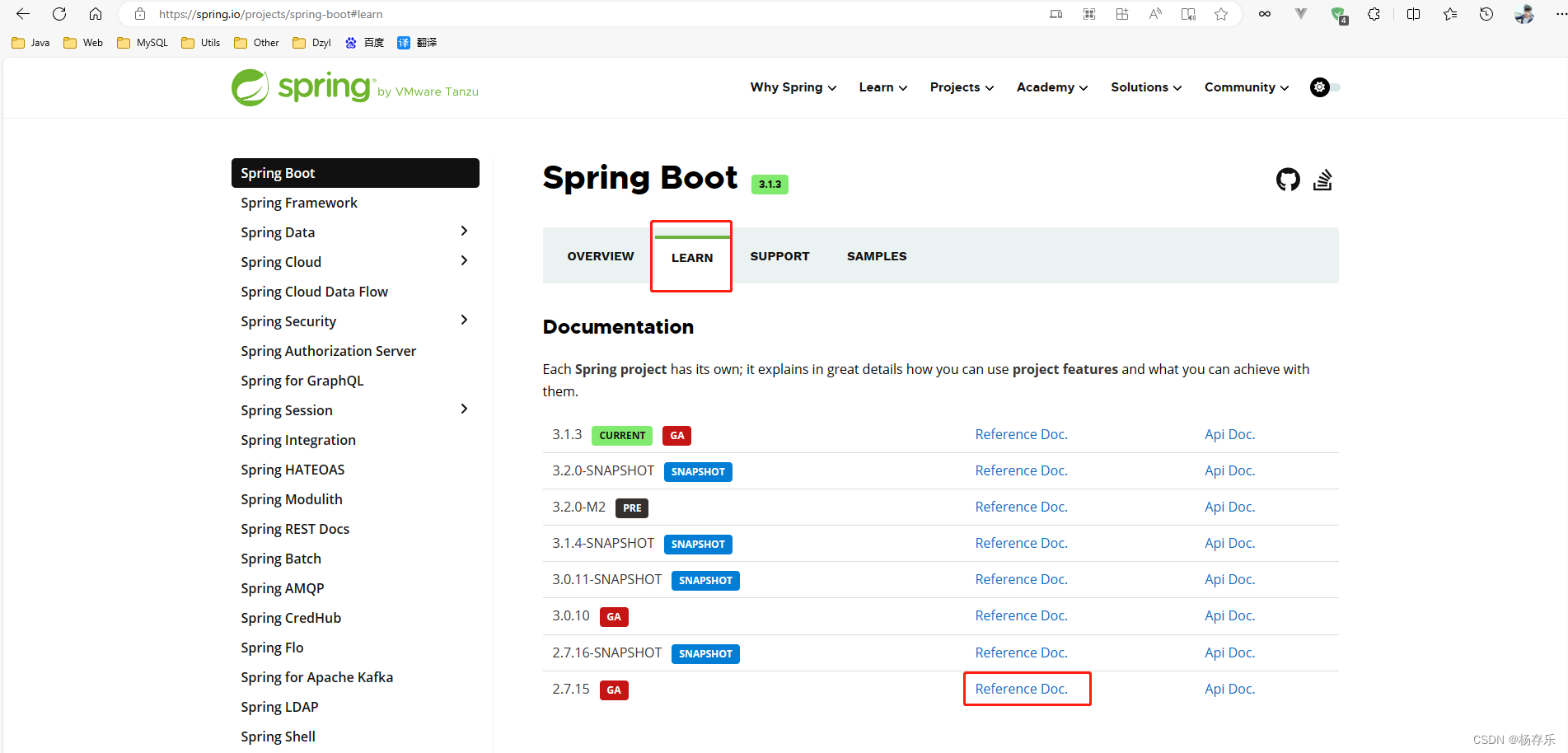The width and height of the screenshot is (1568, 753).
Task: Open Spring REST Docs project
Action: tap(295, 529)
